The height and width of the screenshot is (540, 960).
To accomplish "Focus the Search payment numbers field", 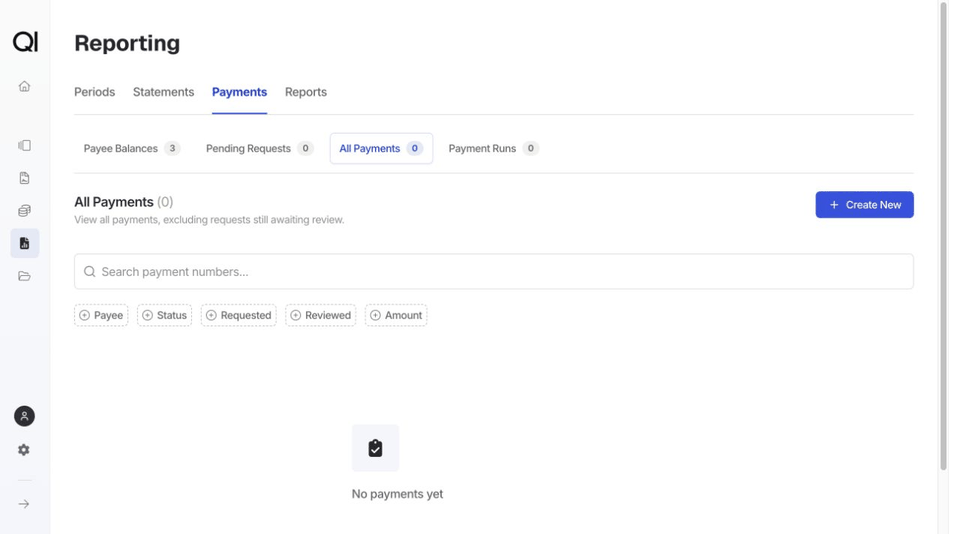I will [494, 272].
